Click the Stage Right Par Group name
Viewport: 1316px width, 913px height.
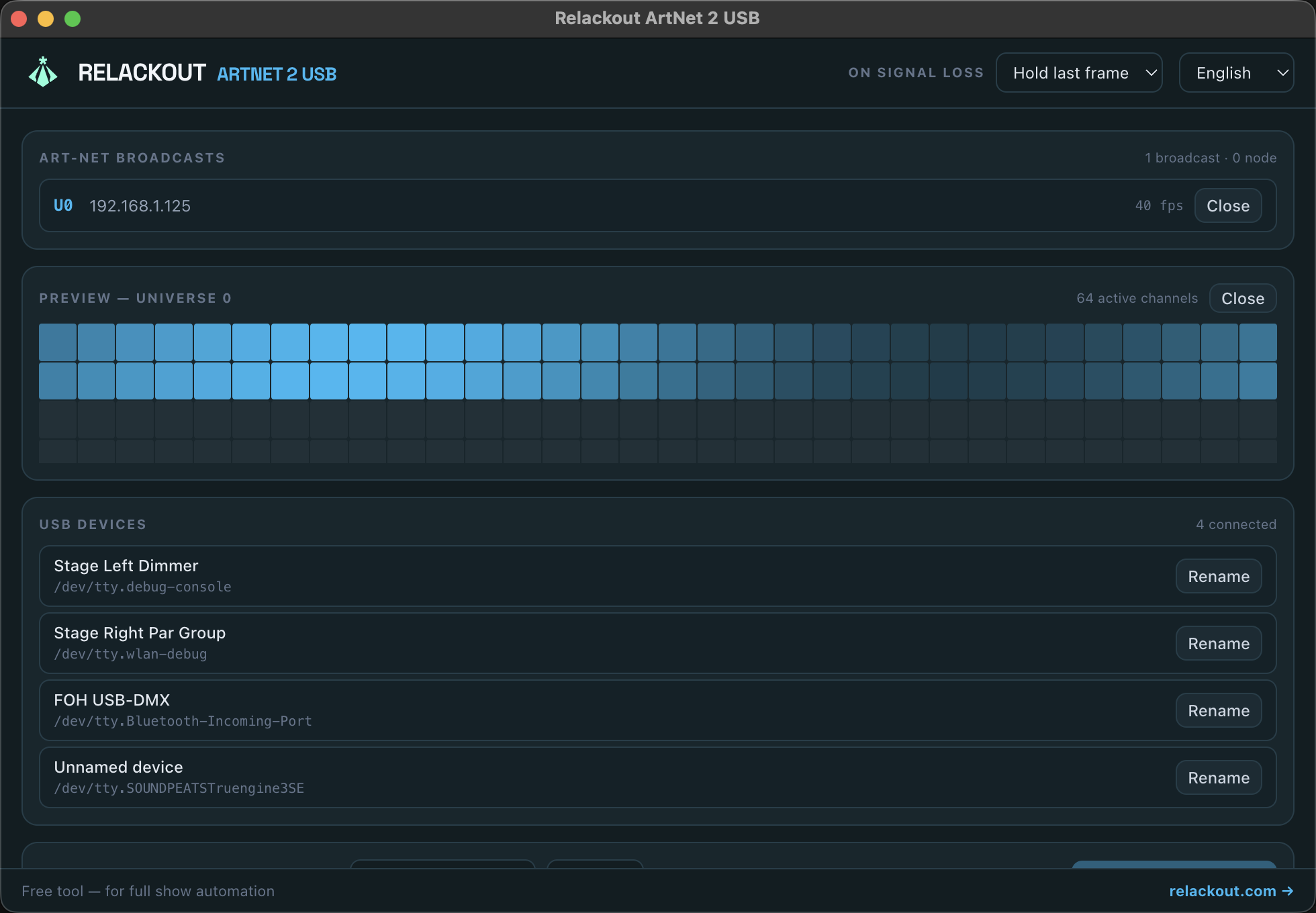tap(140, 632)
